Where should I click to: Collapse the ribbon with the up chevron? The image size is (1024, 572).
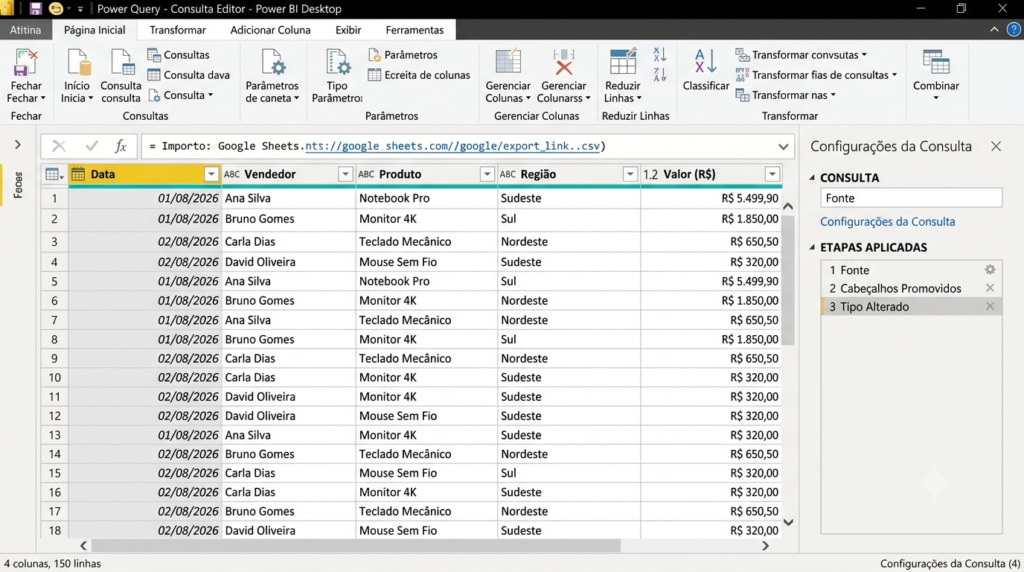click(x=994, y=30)
